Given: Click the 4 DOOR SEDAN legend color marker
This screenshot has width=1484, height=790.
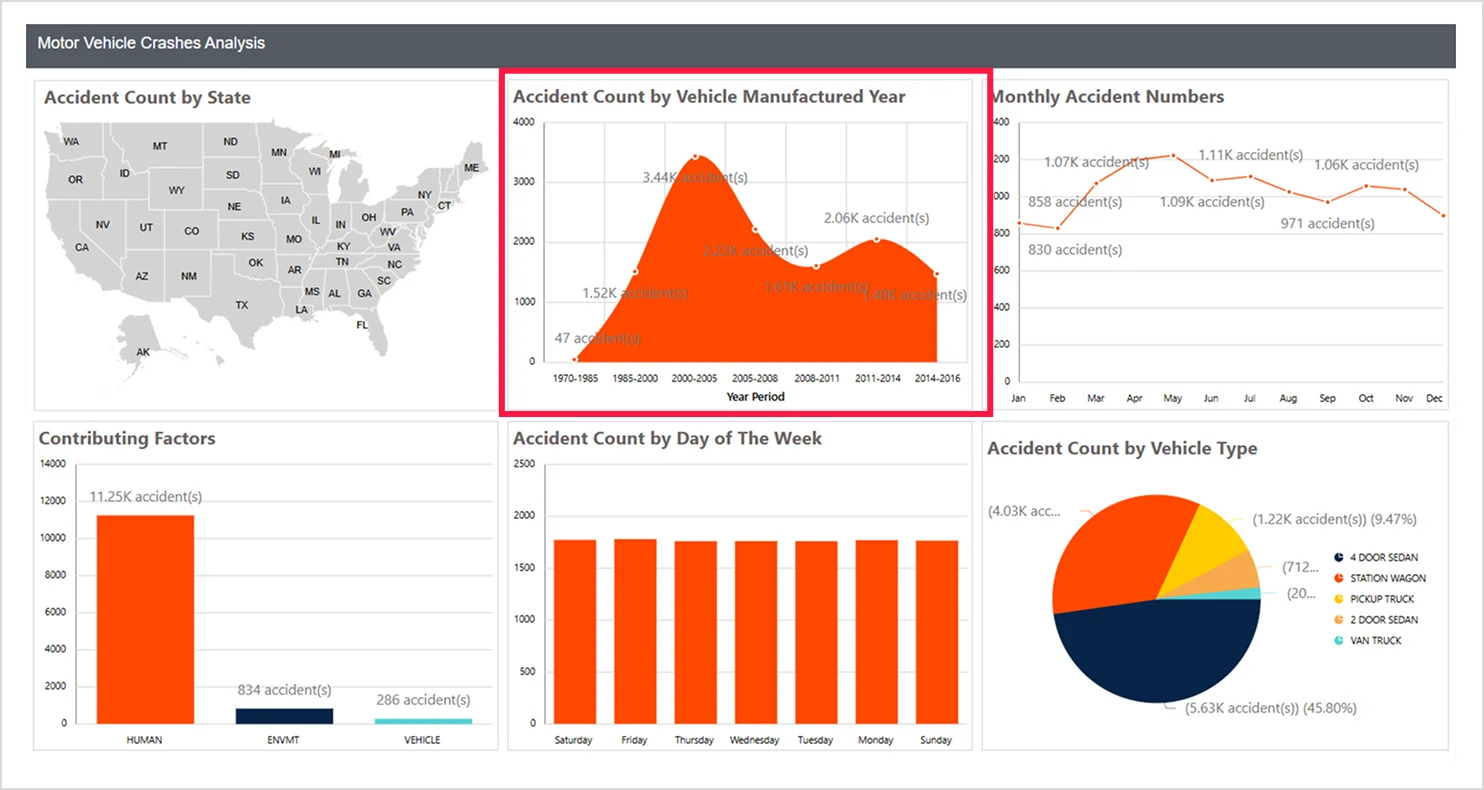Looking at the screenshot, I should (1338, 557).
